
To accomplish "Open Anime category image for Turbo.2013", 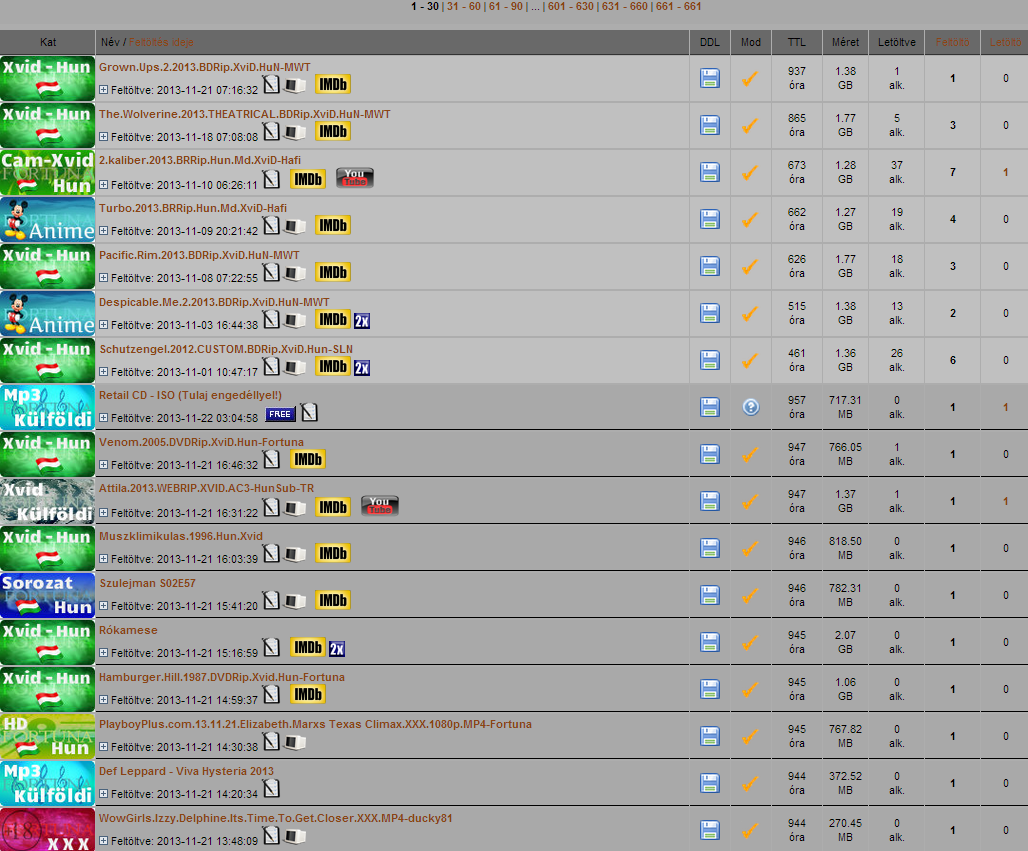I will pos(48,220).
